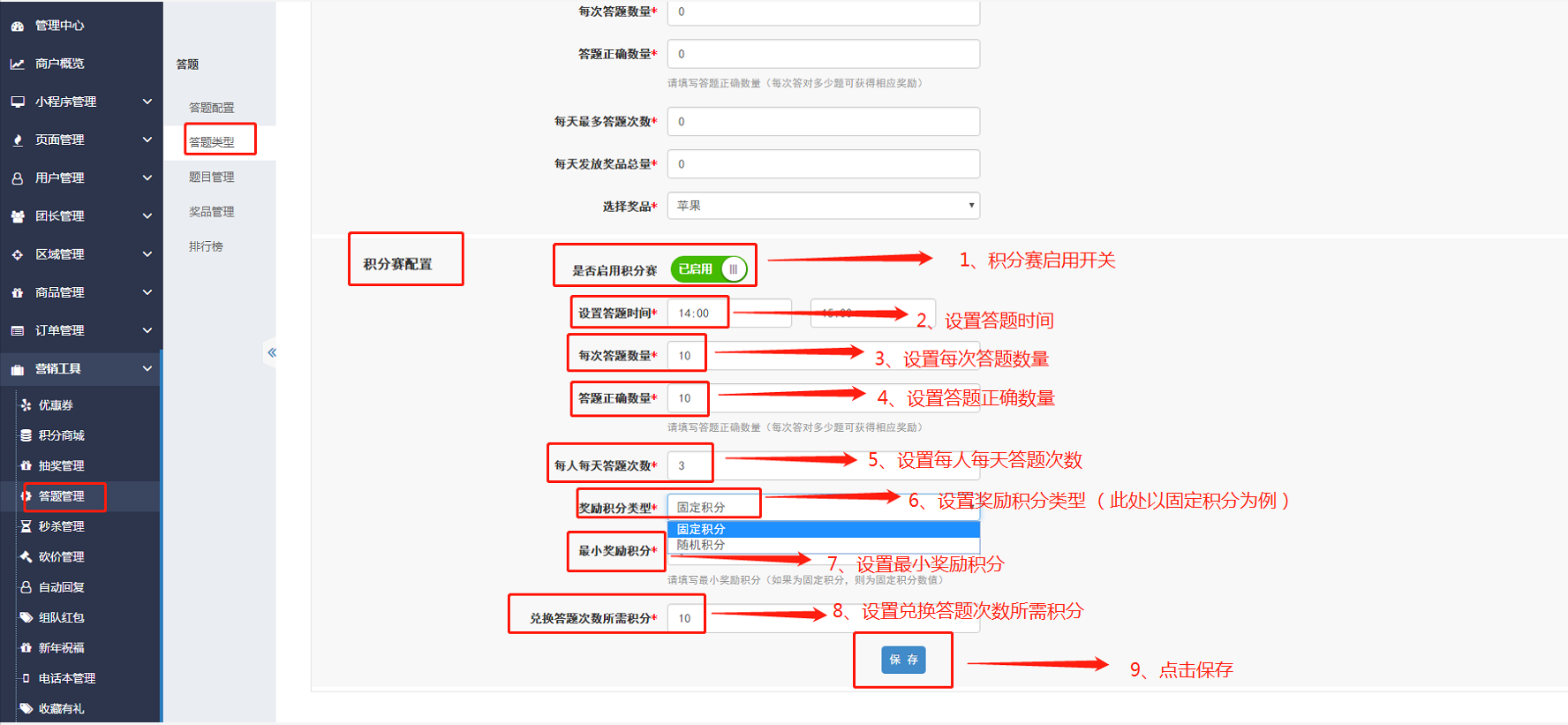This screenshot has height=725, width=1568.
Task: Click the 每天最多答题次数 input field
Action: [824, 121]
